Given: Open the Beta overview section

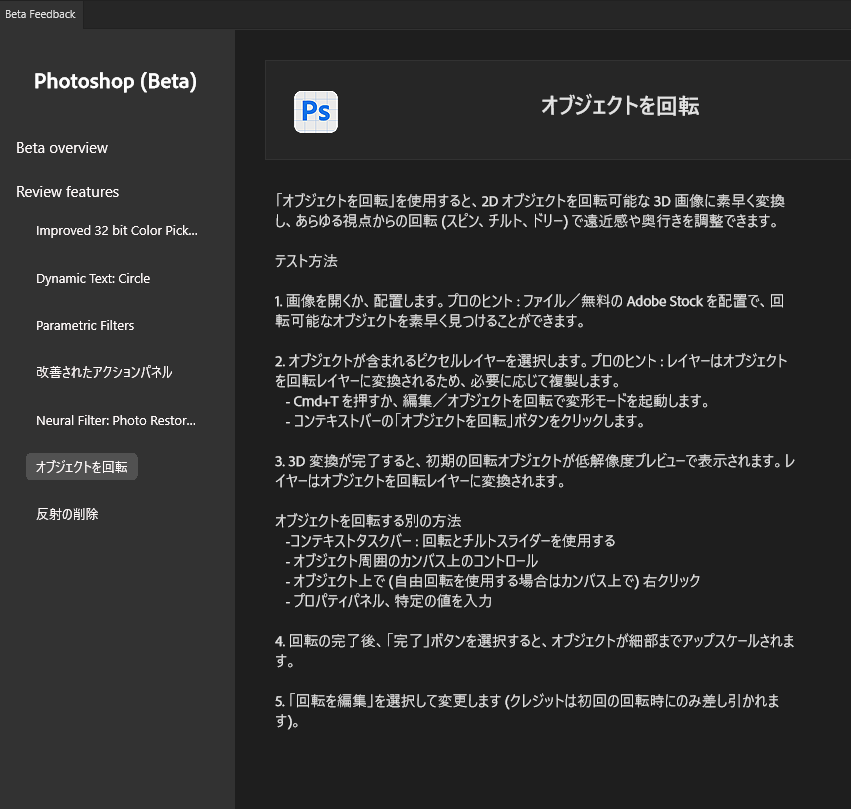Looking at the screenshot, I should [62, 148].
